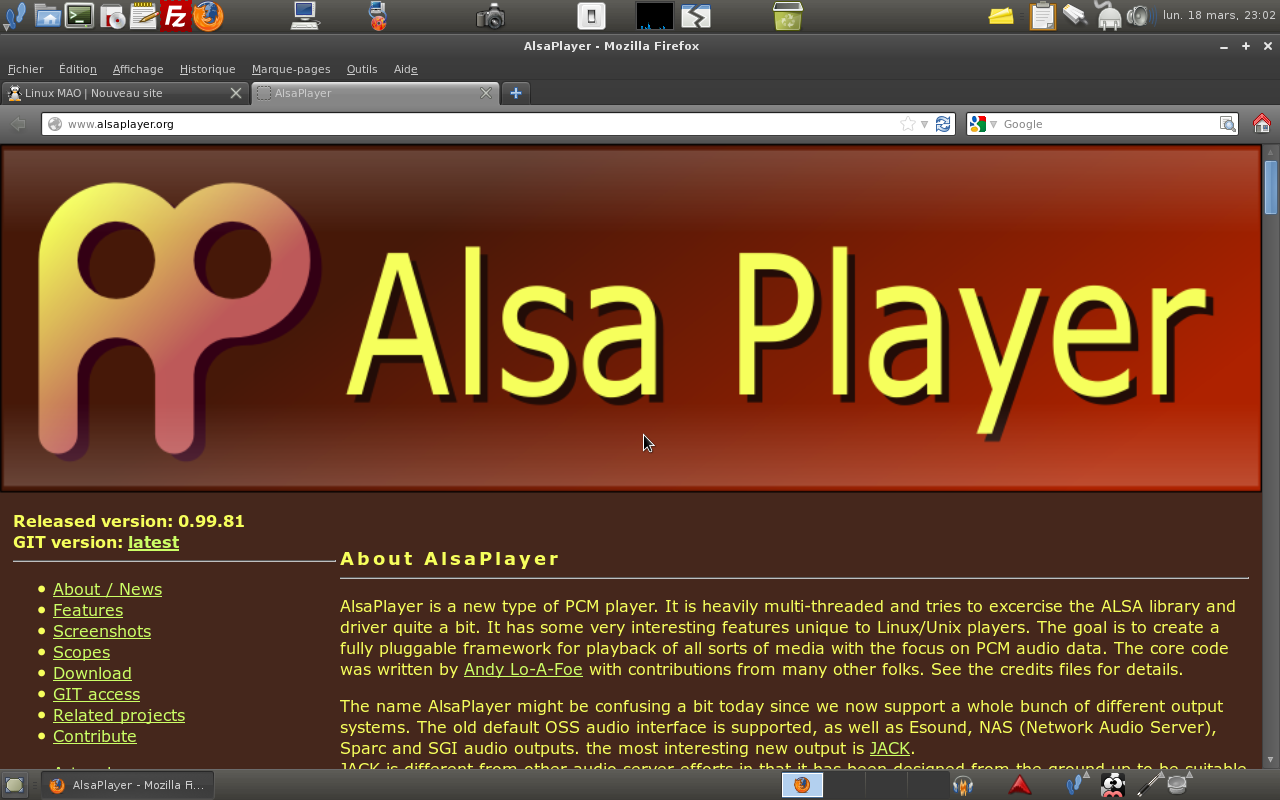Viewport: 1280px width, 800px height.
Task: Open the Marque-pages menu
Action: coord(291,69)
